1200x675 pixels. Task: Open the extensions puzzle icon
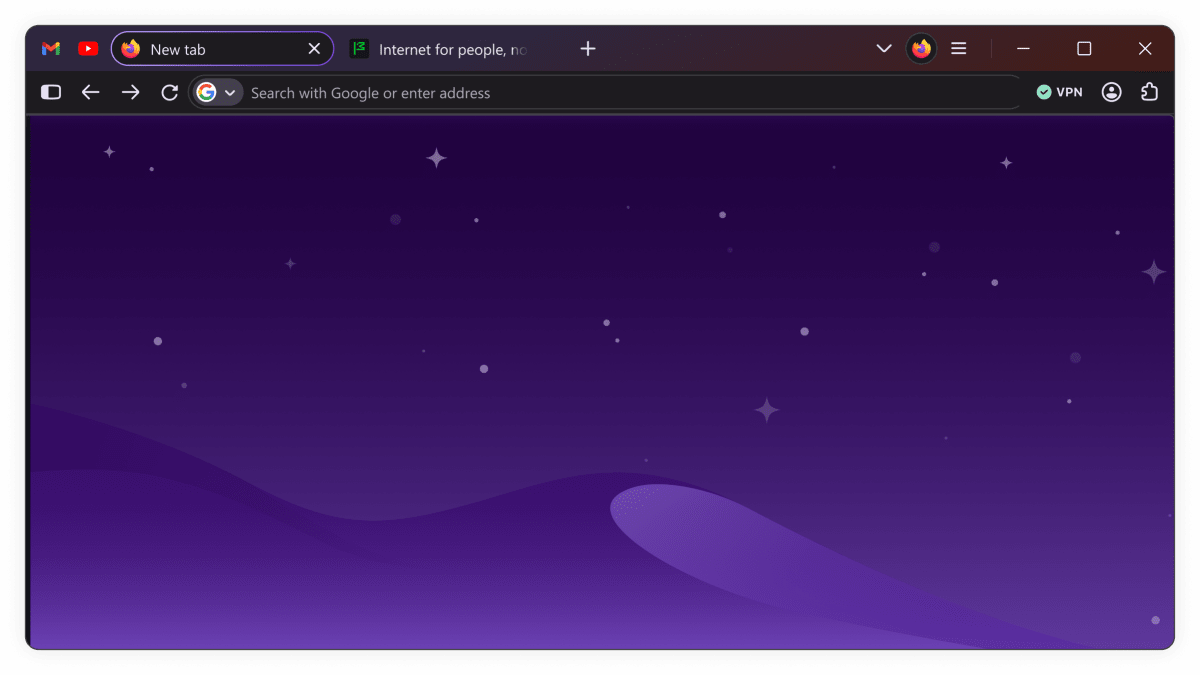click(x=1150, y=92)
